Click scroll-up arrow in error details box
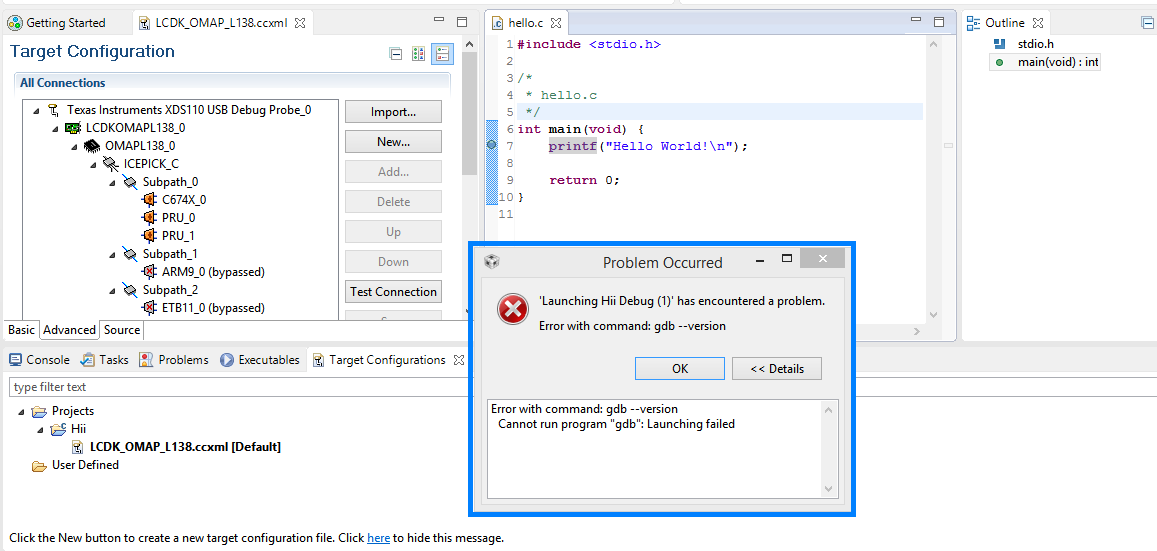This screenshot has width=1157, height=551. [x=828, y=410]
